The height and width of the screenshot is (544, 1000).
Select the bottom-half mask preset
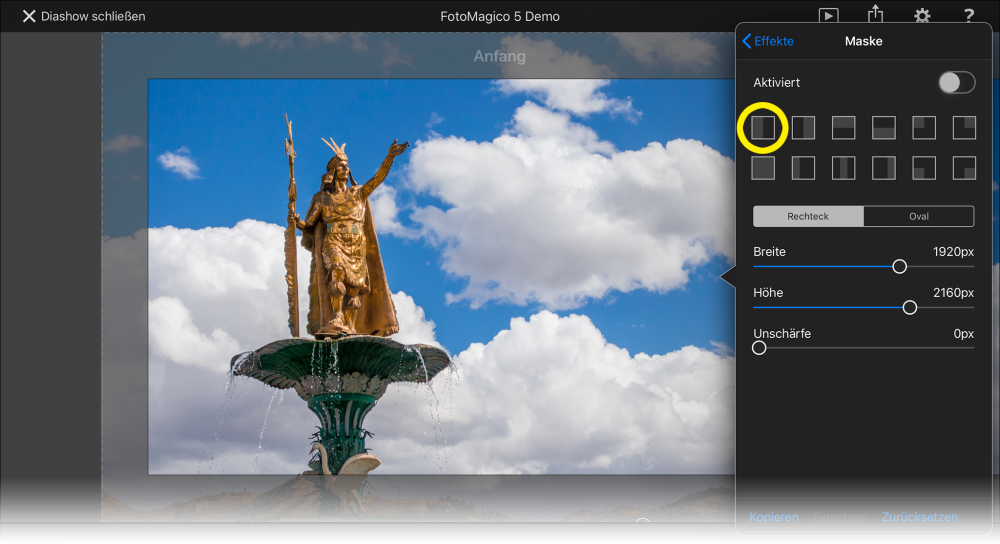click(x=883, y=128)
